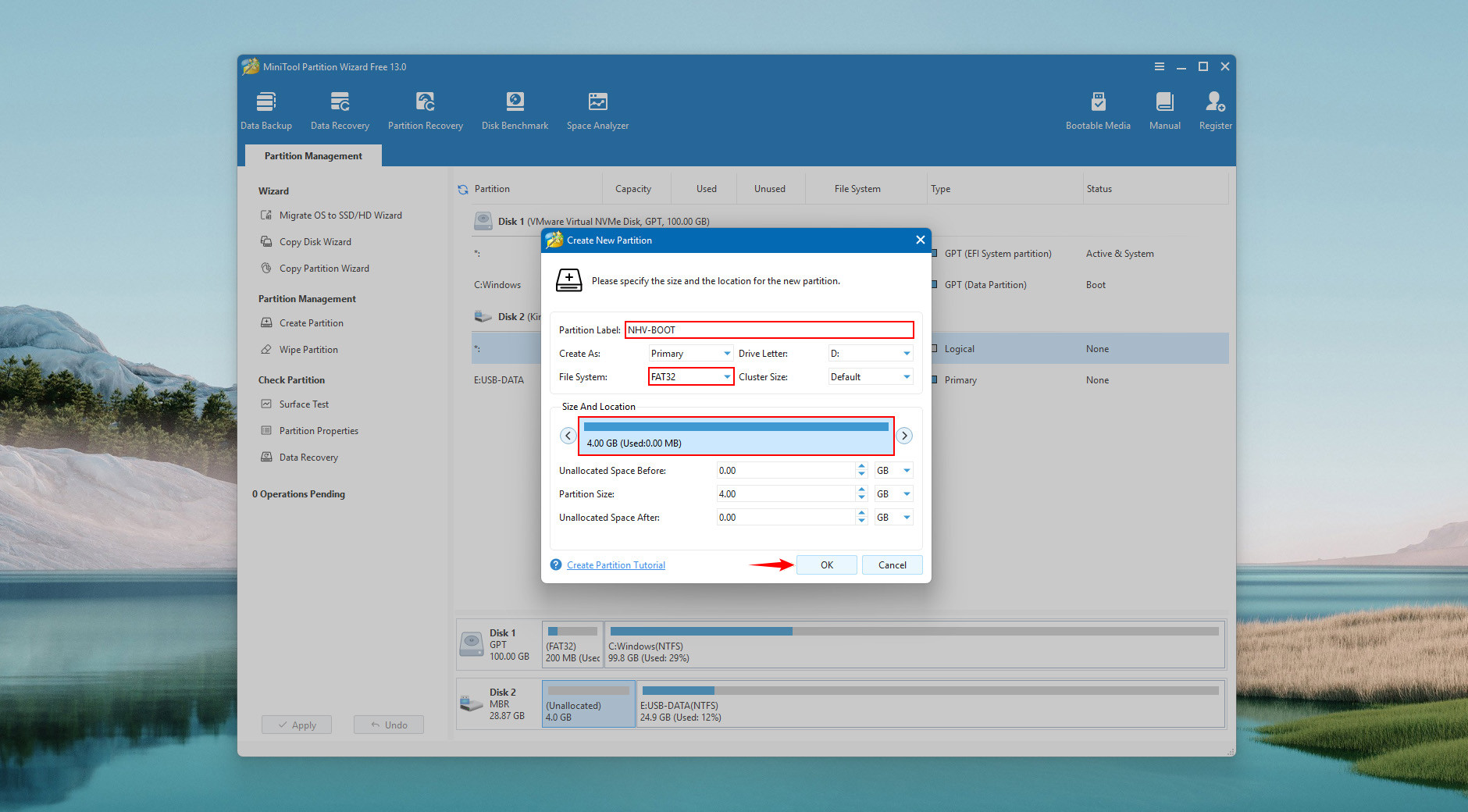Expand the Drive Letter dropdown
Screen dimensions: 1468x812
pyautogui.click(x=870, y=354)
